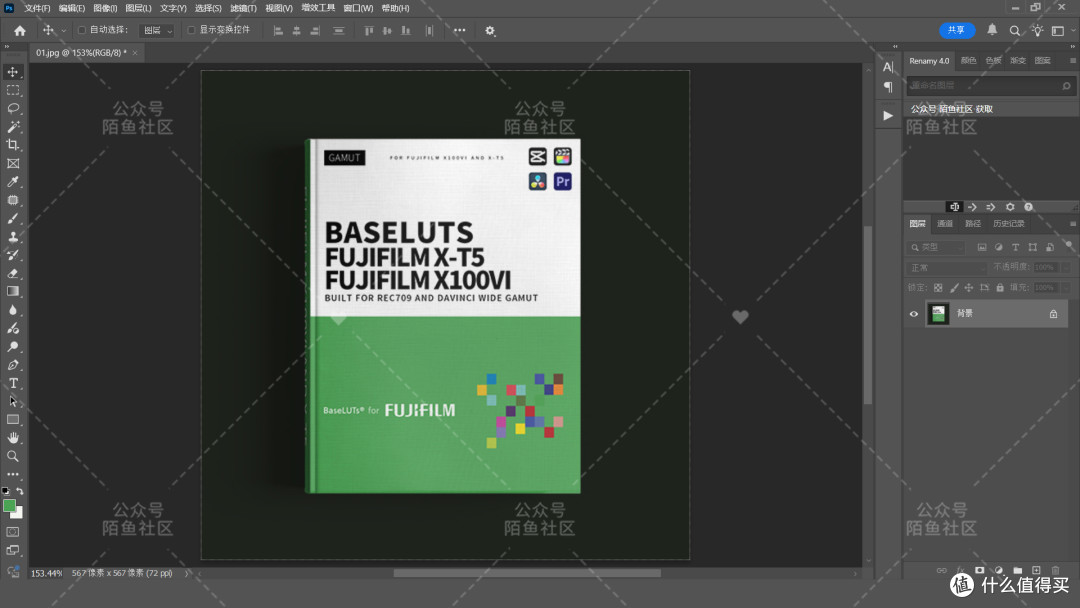Hide the 背景 layer with eye icon
Image resolution: width=1080 pixels, height=608 pixels.
coord(914,314)
